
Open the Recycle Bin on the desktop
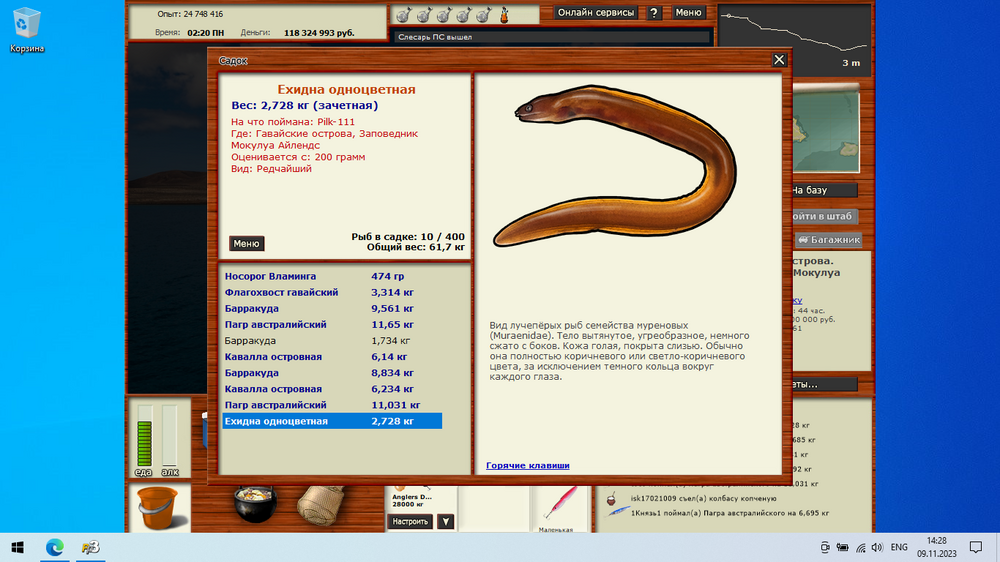point(26,30)
